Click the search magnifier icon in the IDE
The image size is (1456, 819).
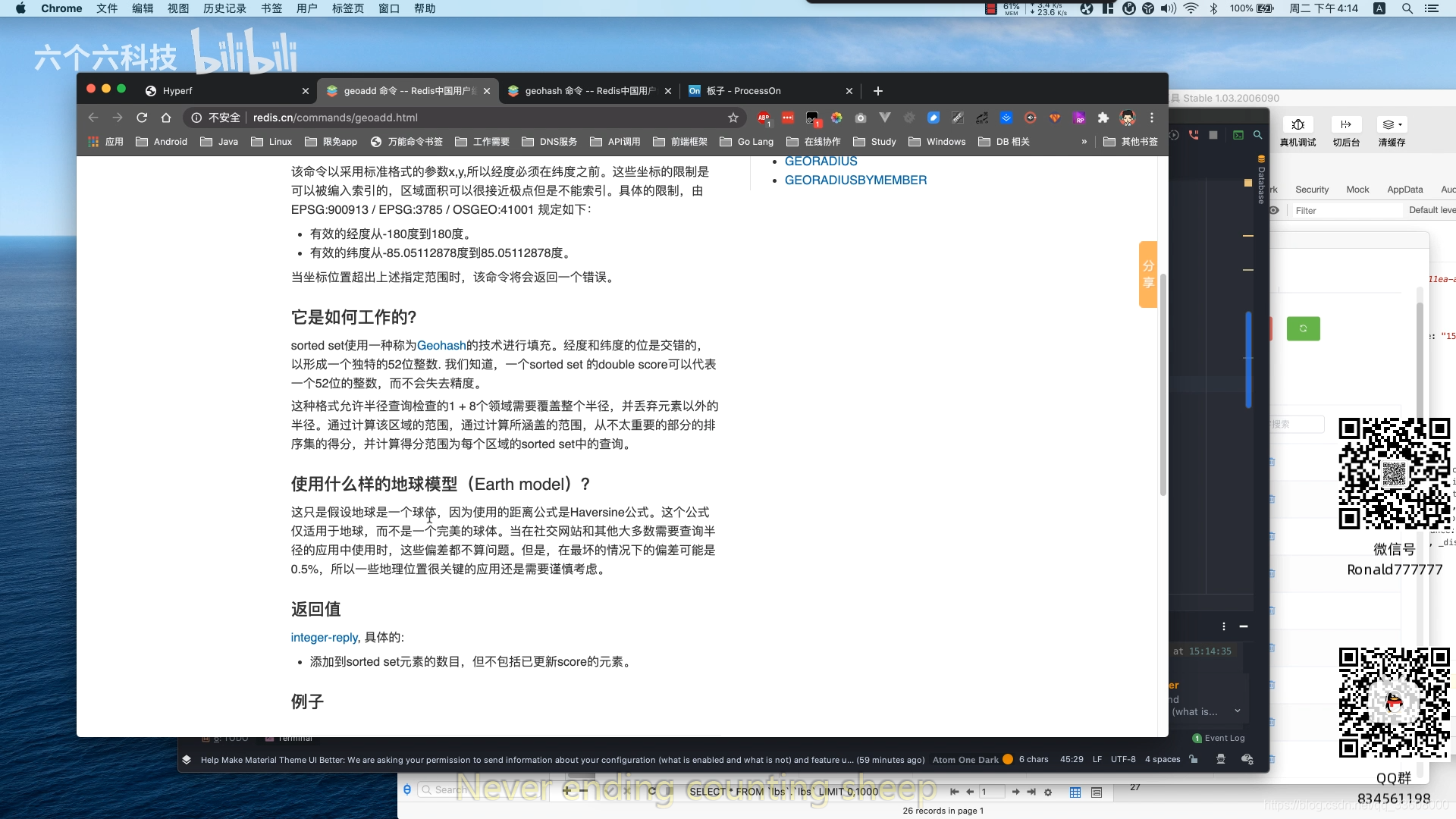(x=1259, y=134)
